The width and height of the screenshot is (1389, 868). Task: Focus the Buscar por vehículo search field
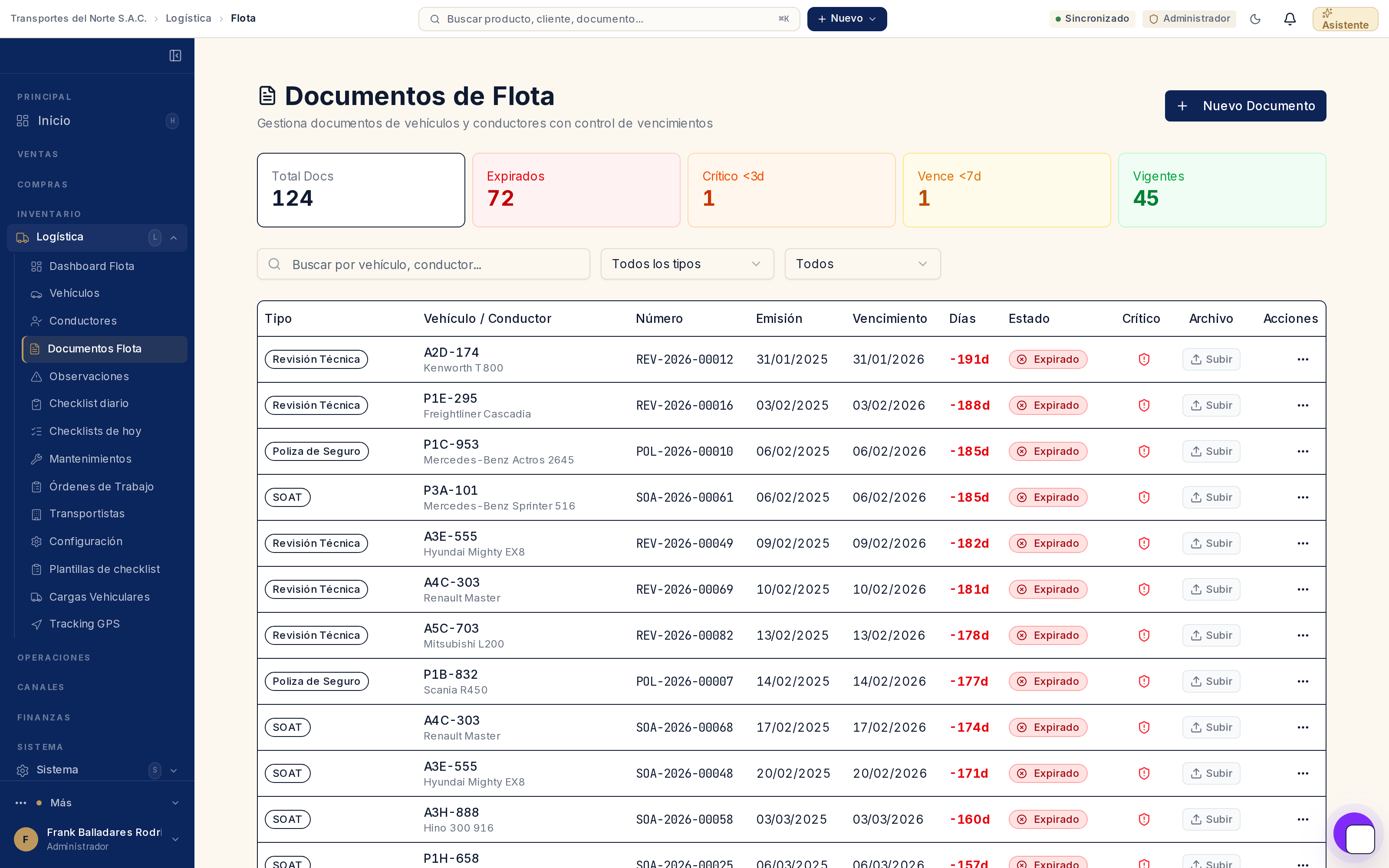[424, 264]
